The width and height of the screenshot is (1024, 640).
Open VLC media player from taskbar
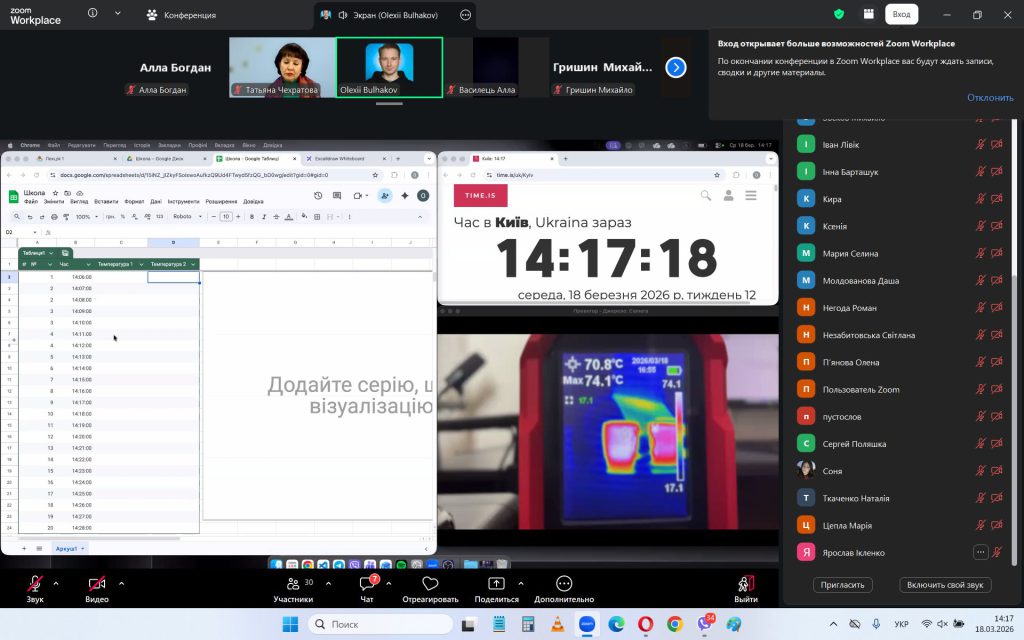558,624
